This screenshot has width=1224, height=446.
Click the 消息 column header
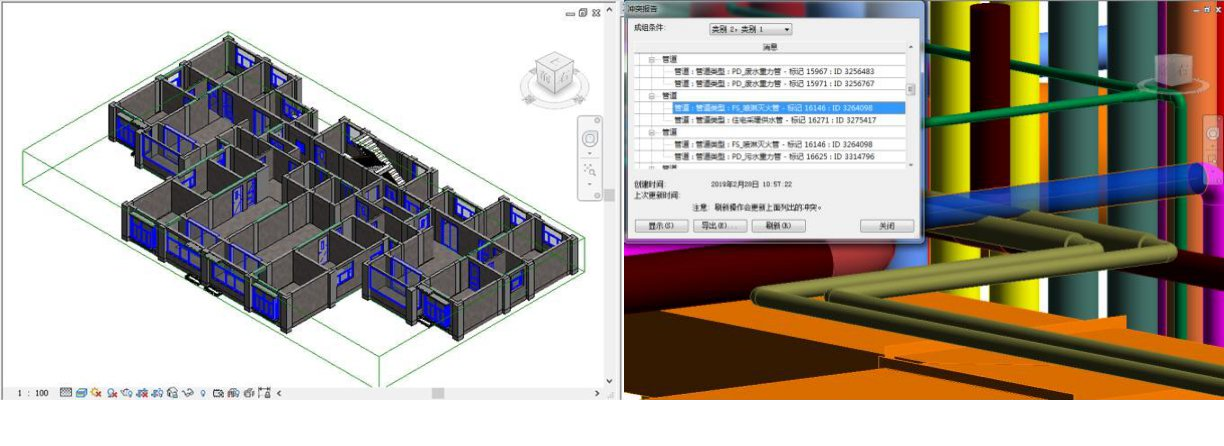point(771,47)
